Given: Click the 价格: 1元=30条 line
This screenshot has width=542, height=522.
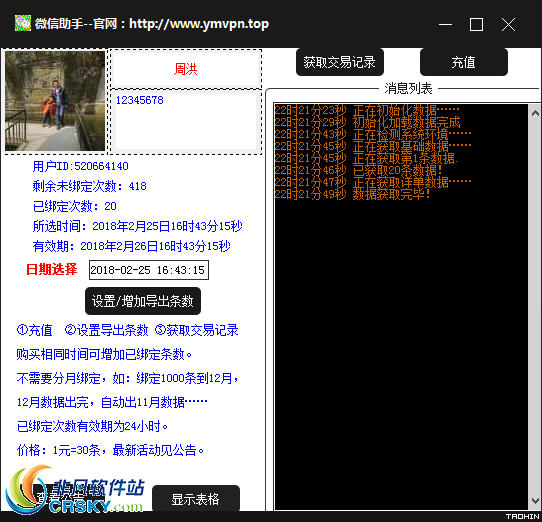Looking at the screenshot, I should pyautogui.click(x=110, y=450).
